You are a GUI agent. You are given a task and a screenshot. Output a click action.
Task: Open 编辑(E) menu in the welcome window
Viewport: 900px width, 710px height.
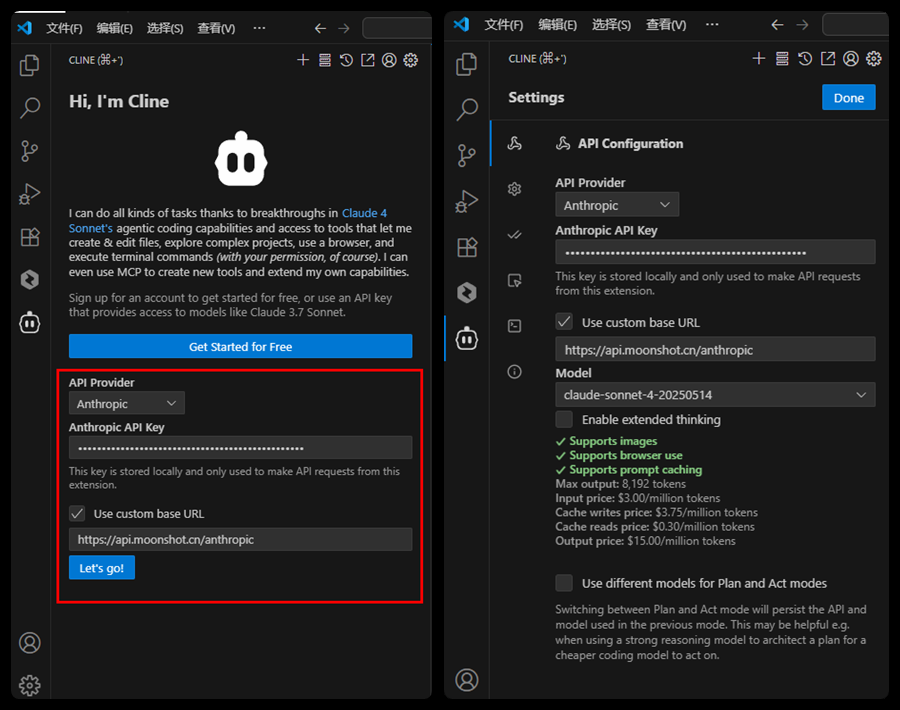pos(115,28)
